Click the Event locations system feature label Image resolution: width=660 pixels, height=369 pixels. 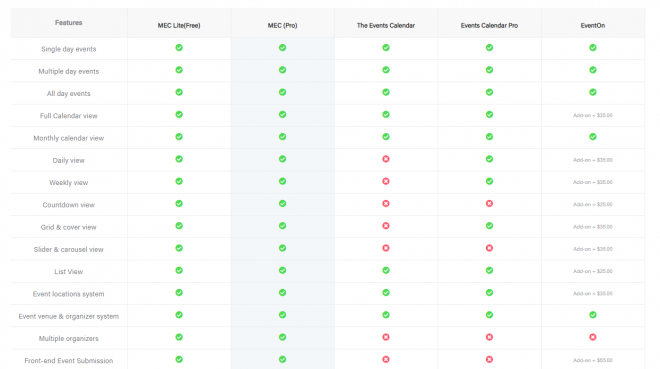(x=69, y=294)
